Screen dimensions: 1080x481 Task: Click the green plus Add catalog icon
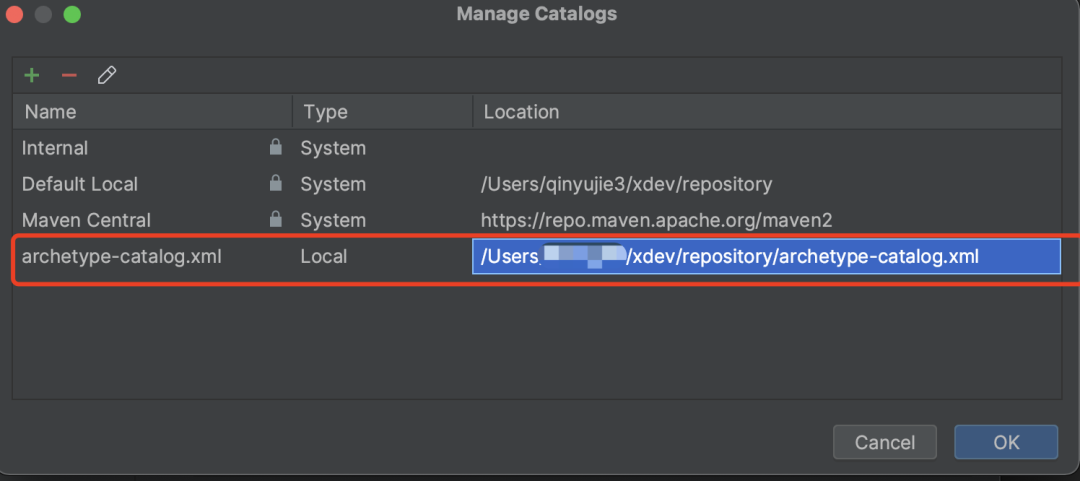[x=32, y=75]
